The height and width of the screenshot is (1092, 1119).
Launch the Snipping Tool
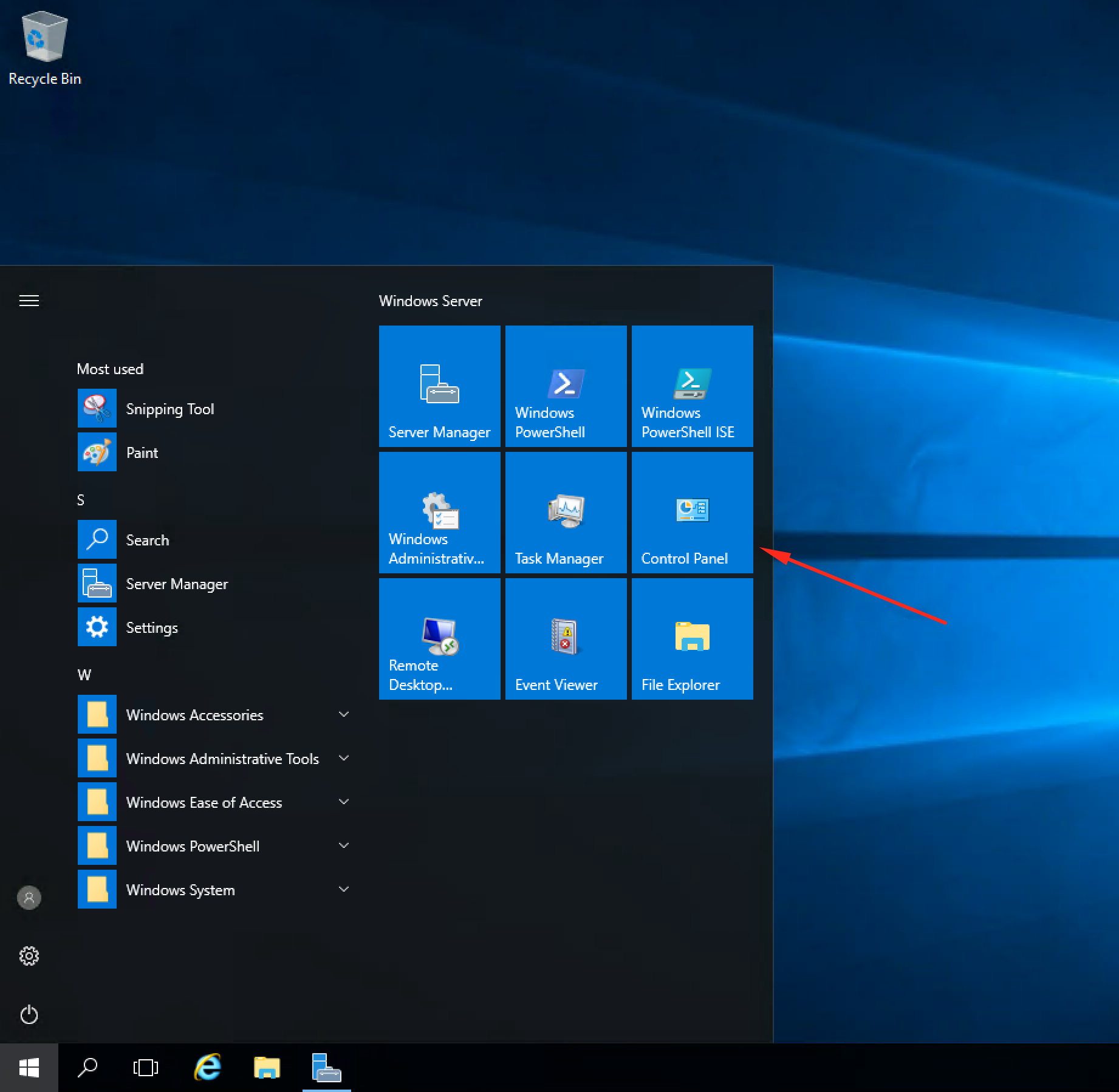click(170, 408)
